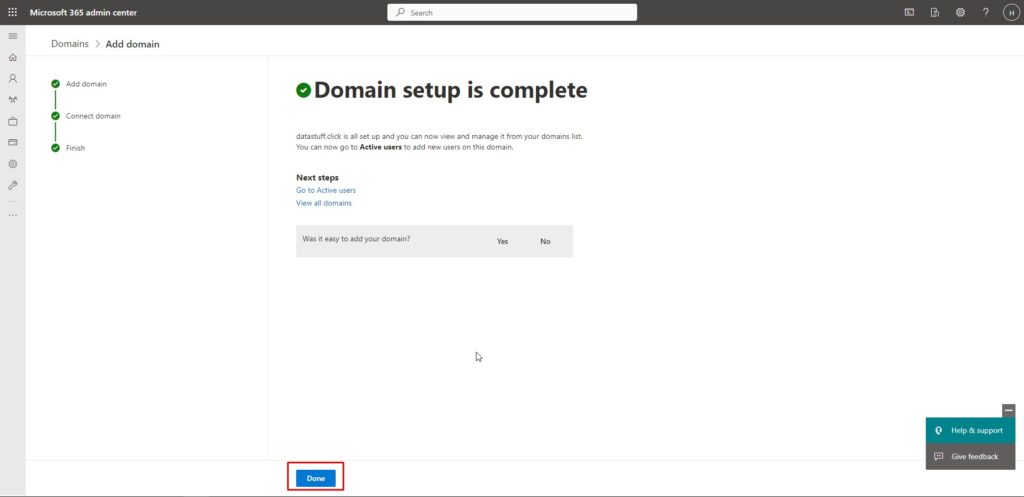The width and height of the screenshot is (1024, 497).
Task: Click into the Search field
Action: pyautogui.click(x=512, y=12)
